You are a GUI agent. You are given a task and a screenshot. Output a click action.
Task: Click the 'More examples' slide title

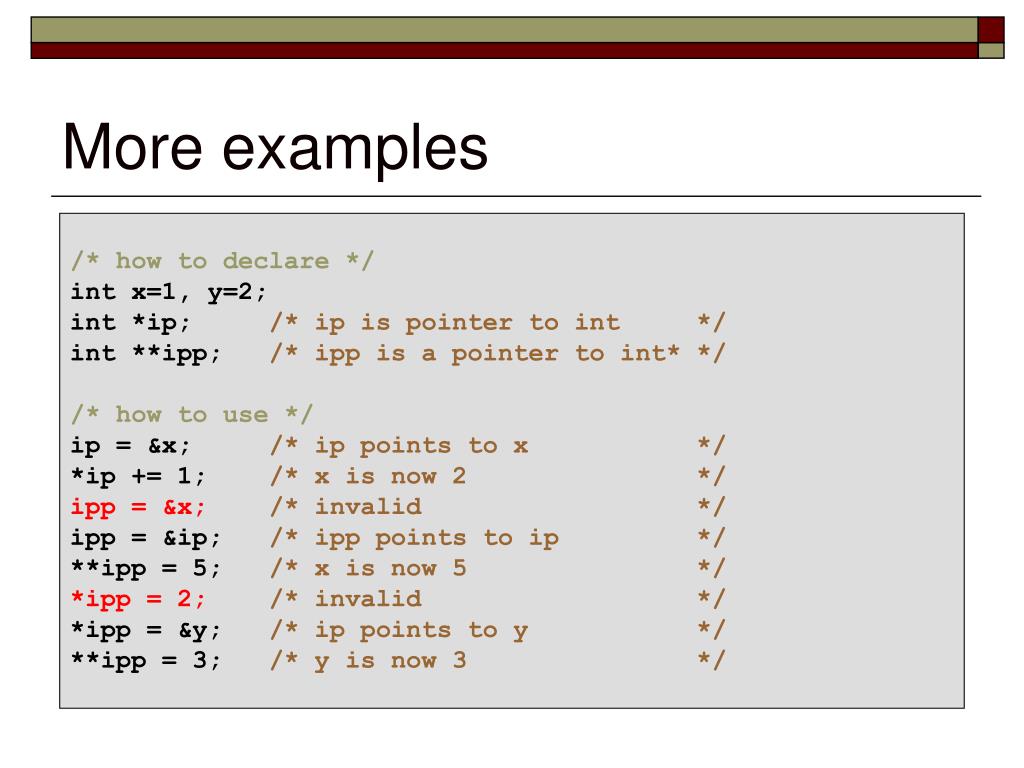pos(275,148)
